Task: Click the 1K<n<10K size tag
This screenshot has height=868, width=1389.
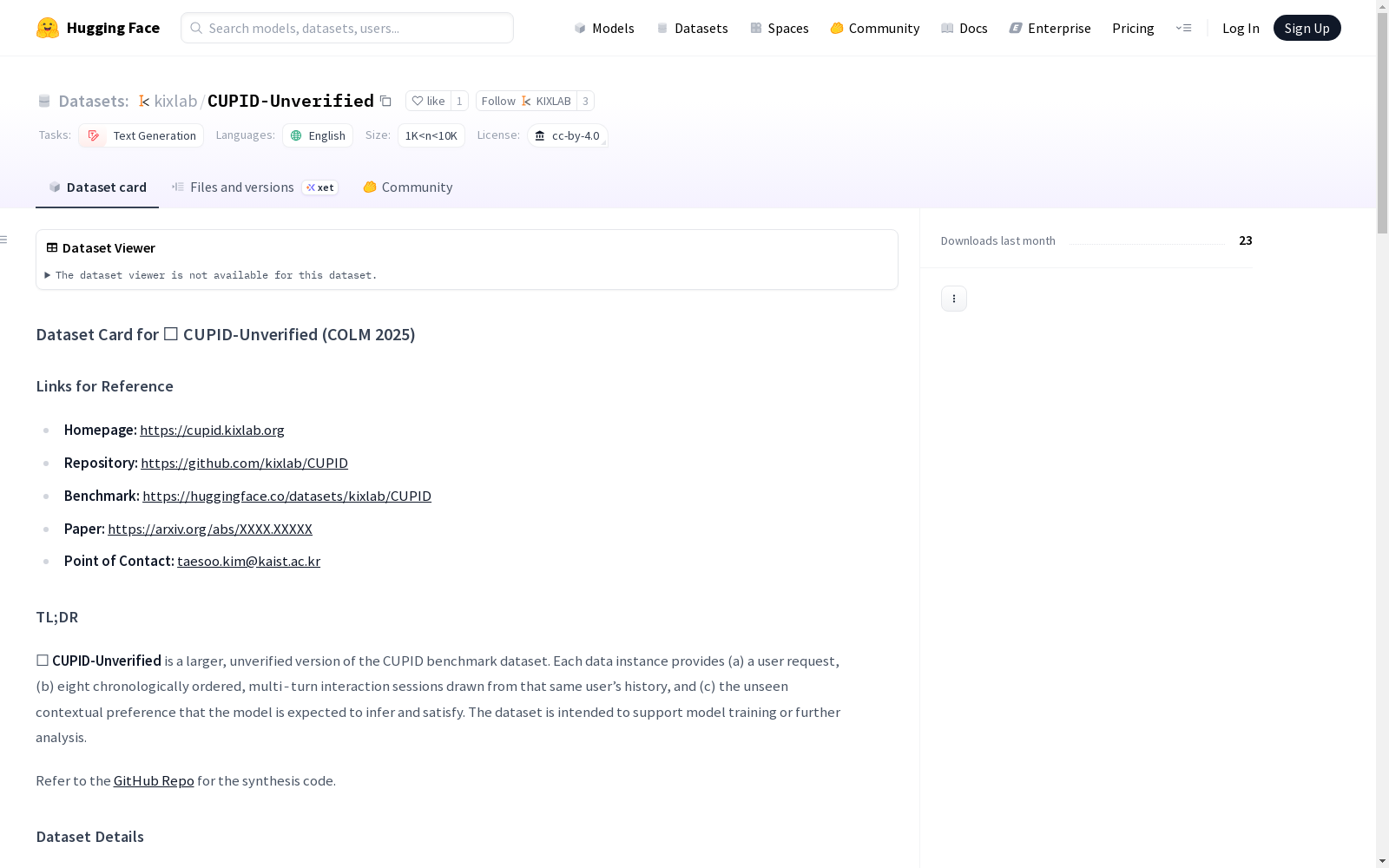Action: [431, 135]
